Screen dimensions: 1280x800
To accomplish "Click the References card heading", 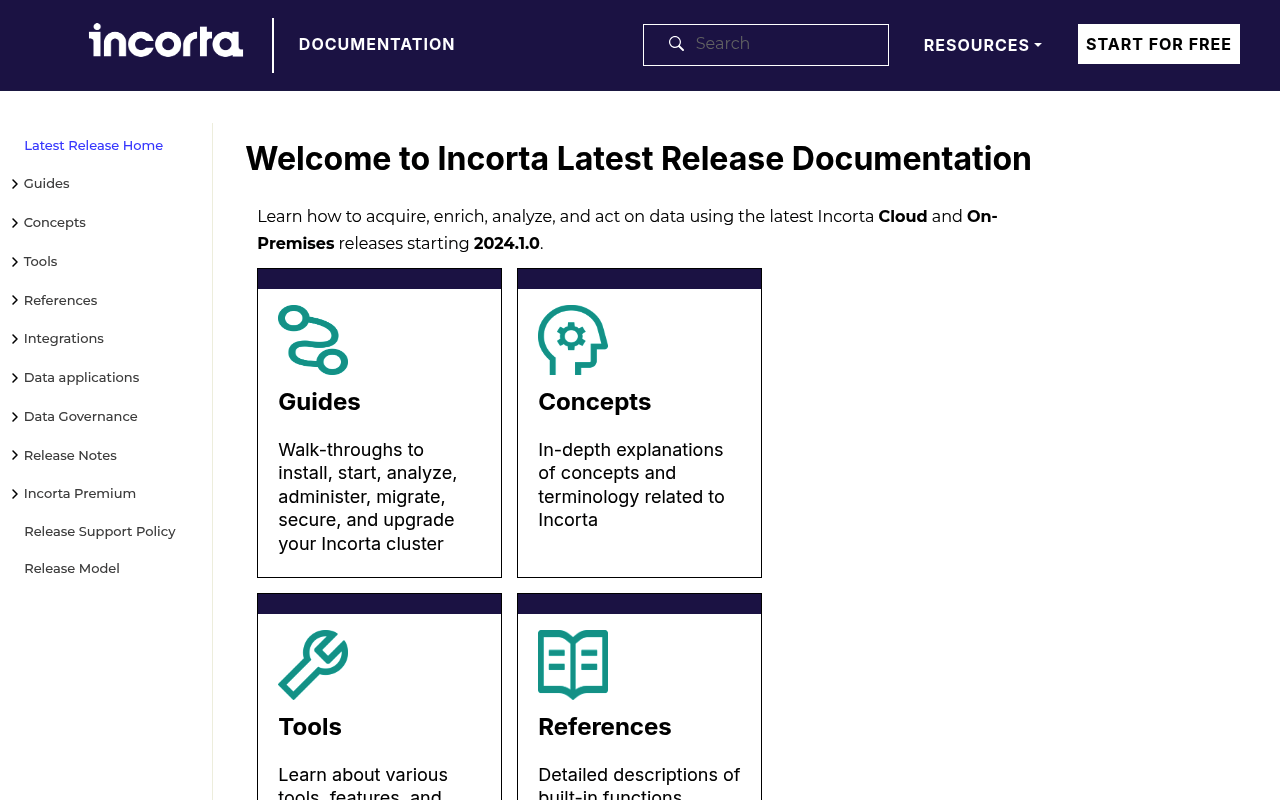I will pyautogui.click(x=605, y=727).
